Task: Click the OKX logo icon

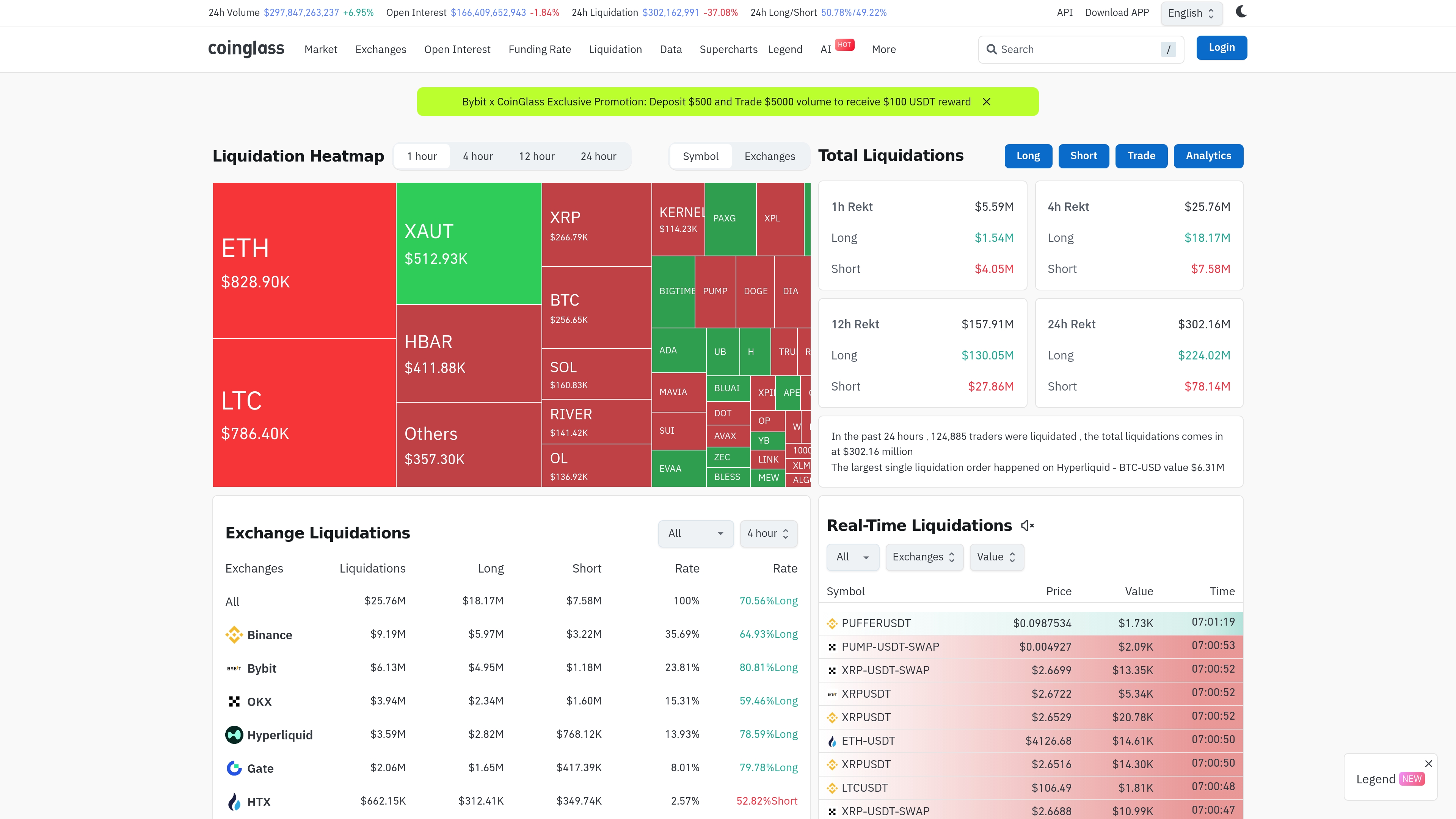Action: pos(234,701)
